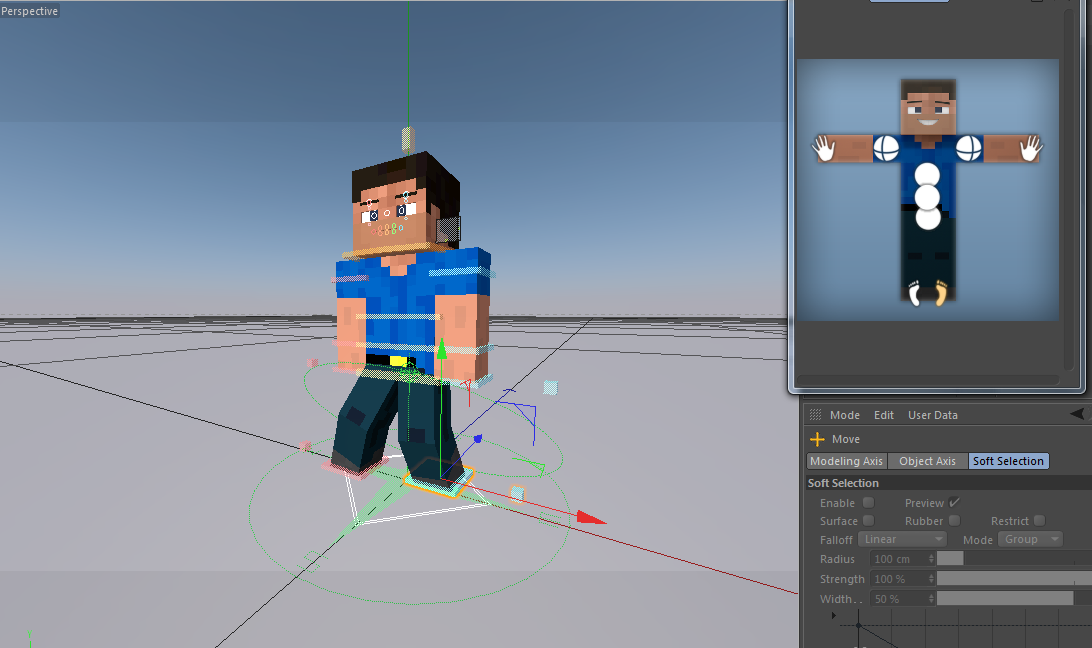The width and height of the screenshot is (1092, 648).
Task: Select the left footprint icon in the character selector
Action: pos(912,296)
